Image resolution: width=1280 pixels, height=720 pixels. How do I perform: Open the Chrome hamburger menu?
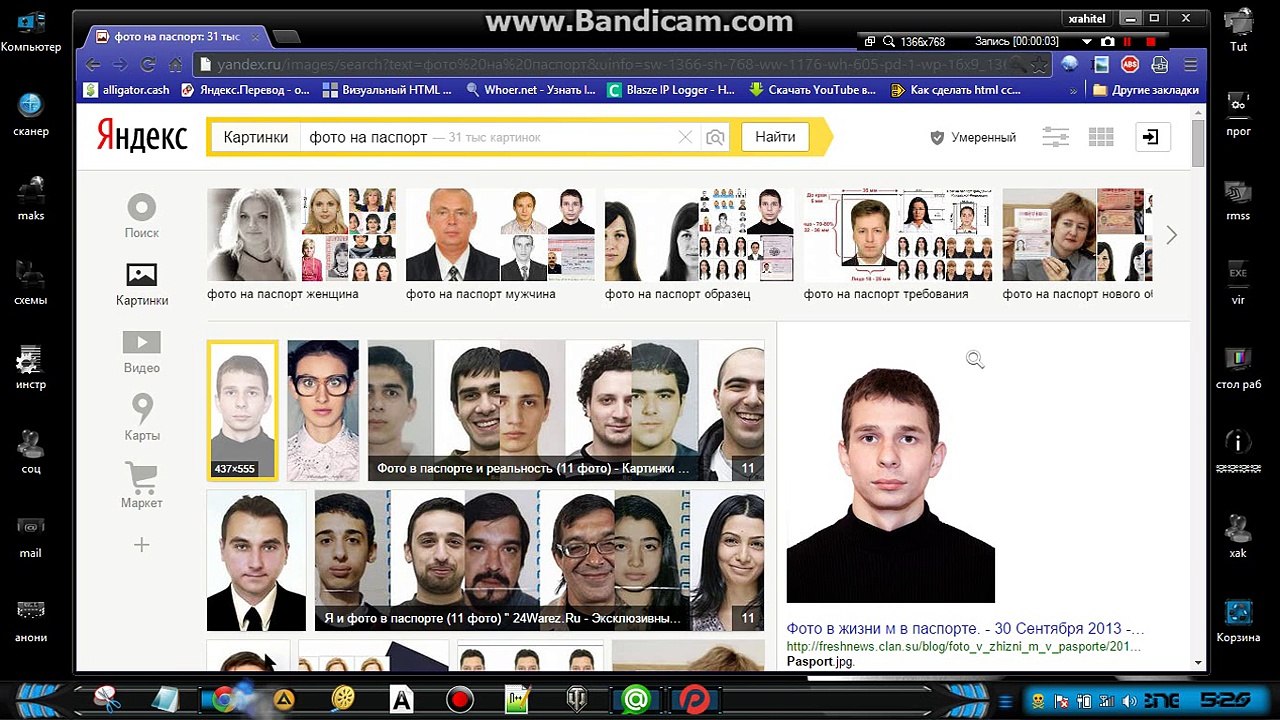click(x=1191, y=64)
